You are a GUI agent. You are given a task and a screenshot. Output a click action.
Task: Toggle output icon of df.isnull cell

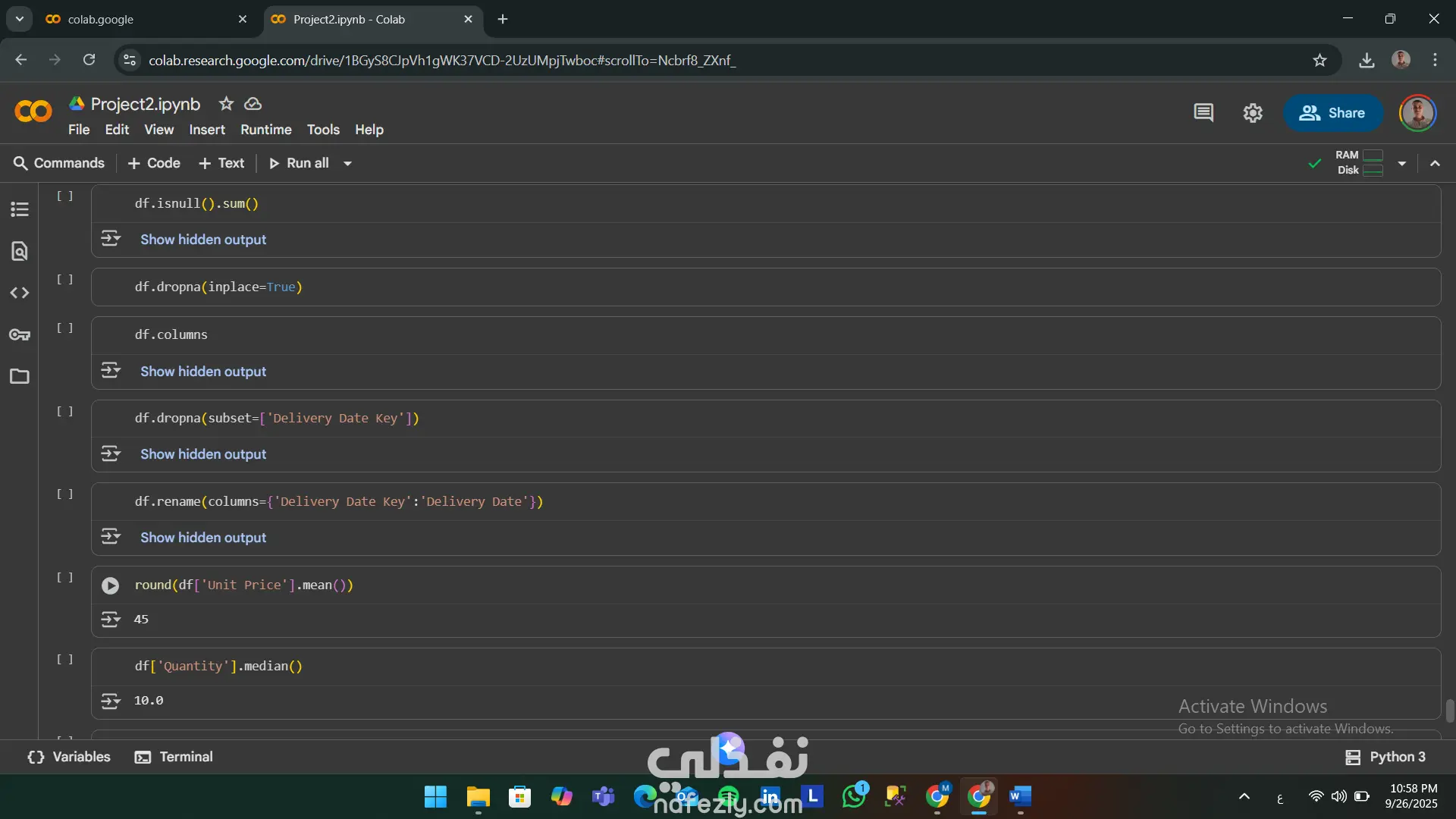click(111, 239)
